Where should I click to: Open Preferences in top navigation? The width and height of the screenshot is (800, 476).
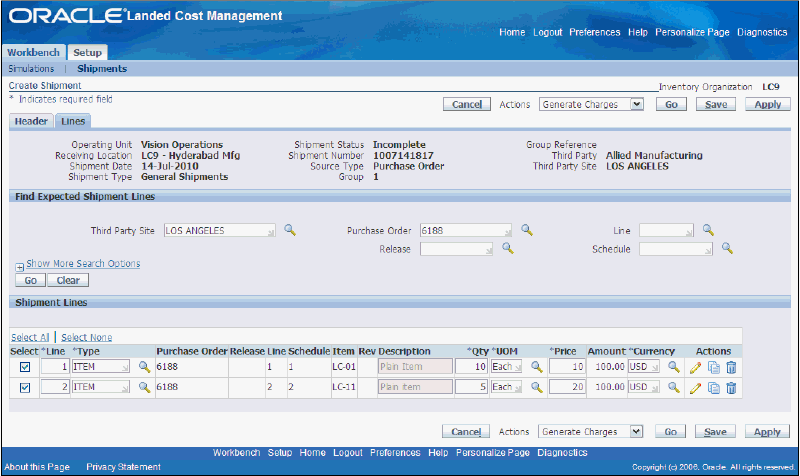594,32
